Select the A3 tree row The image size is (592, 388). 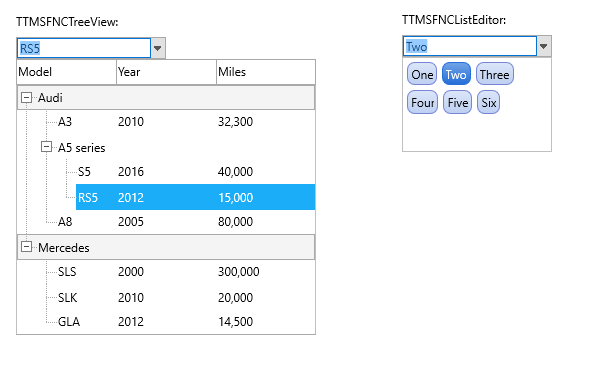pos(186,122)
